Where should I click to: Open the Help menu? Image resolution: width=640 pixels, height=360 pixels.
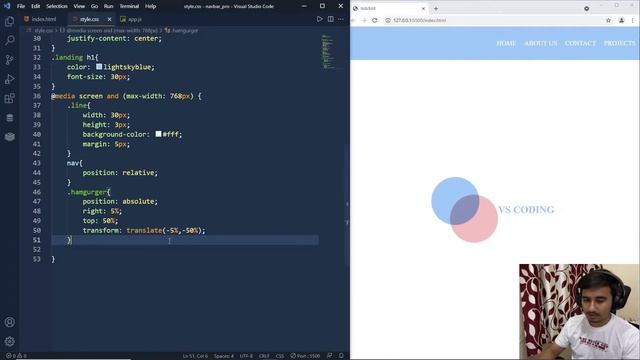pos(151,6)
